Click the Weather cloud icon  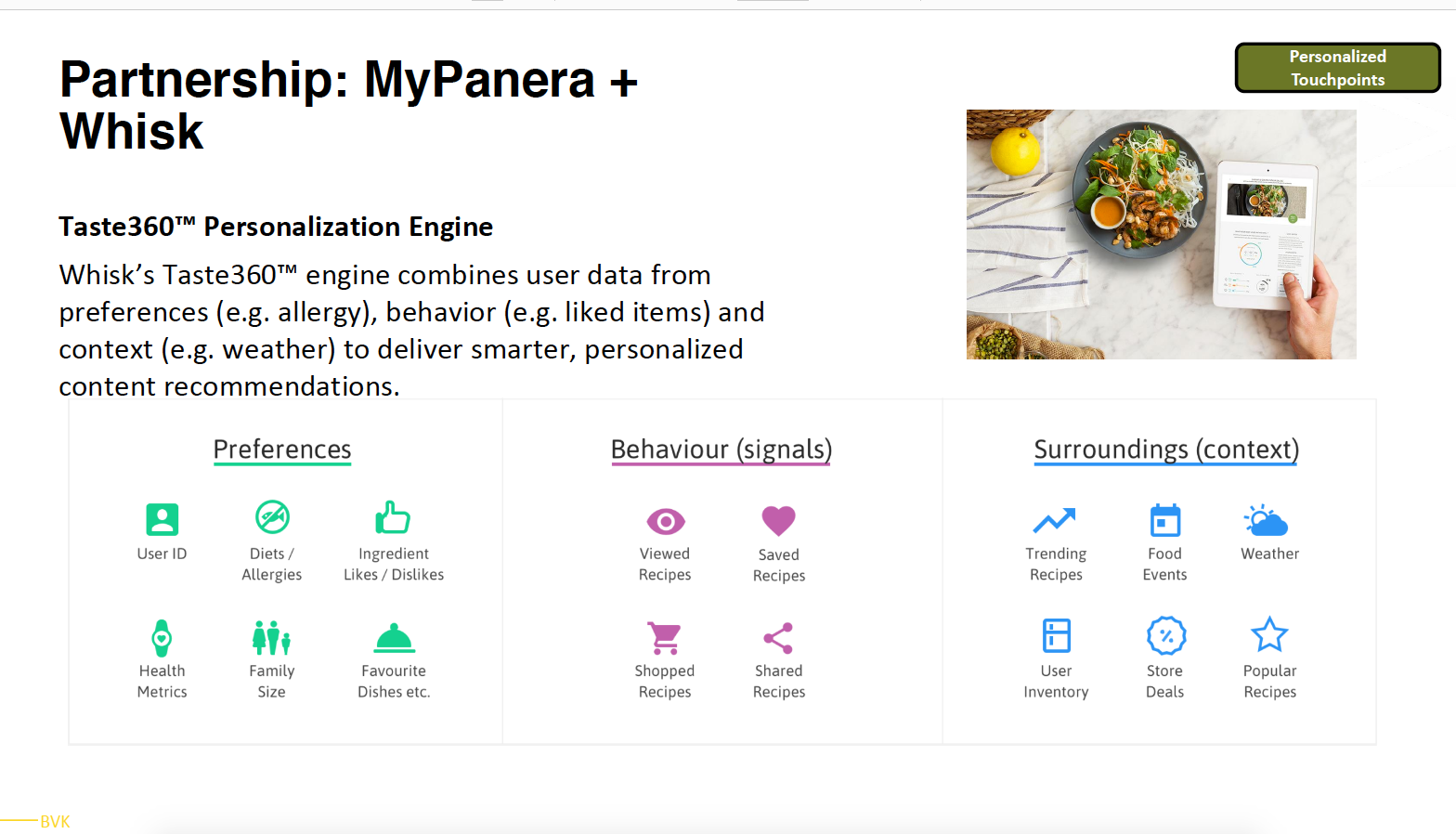[x=1267, y=521]
